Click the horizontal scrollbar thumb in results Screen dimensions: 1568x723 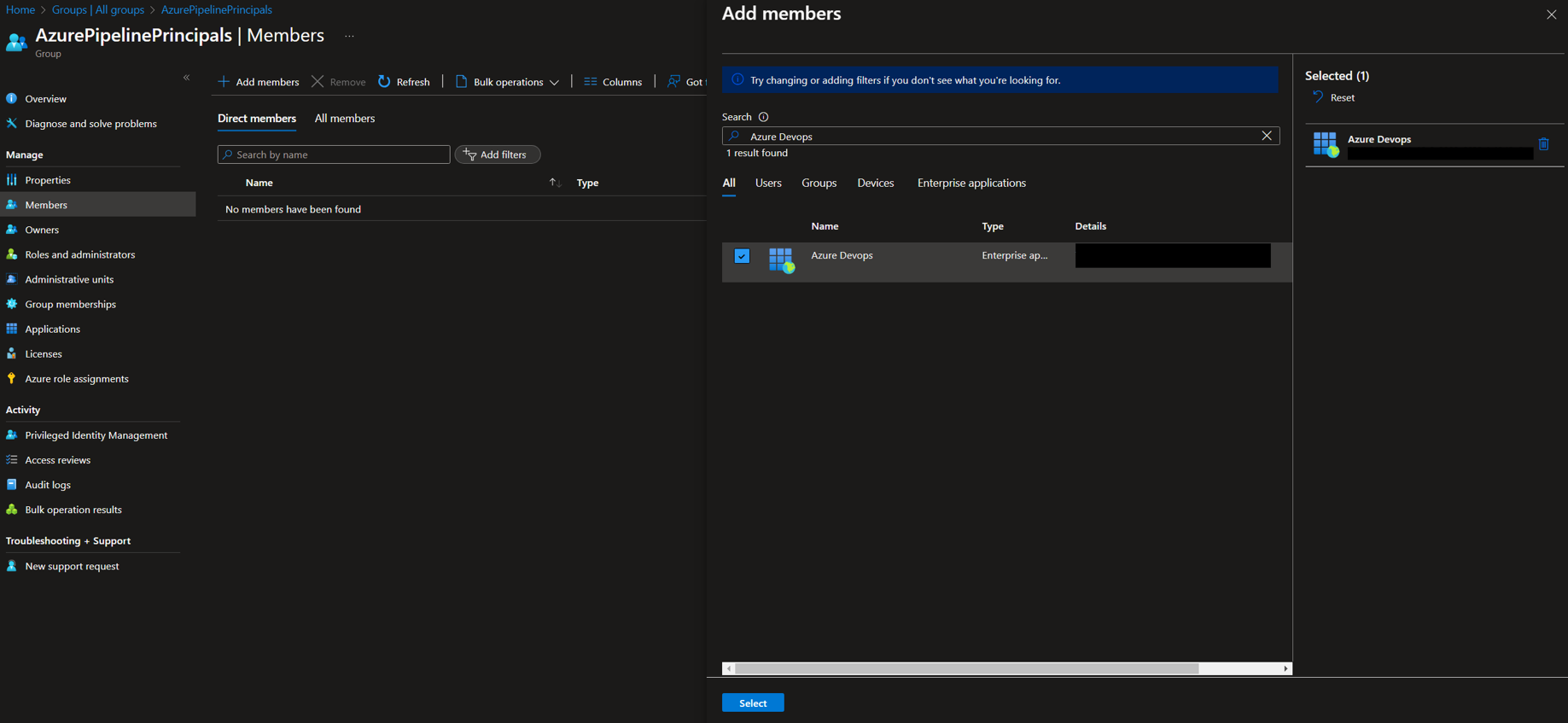click(x=966, y=668)
